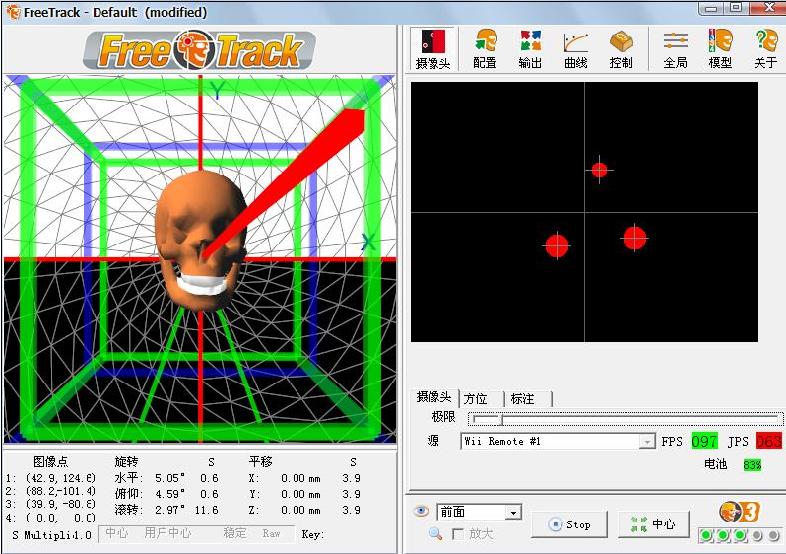Click the FreeTrack logo banner
Image resolution: width=786 pixels, height=554 pixels.
tap(200, 50)
